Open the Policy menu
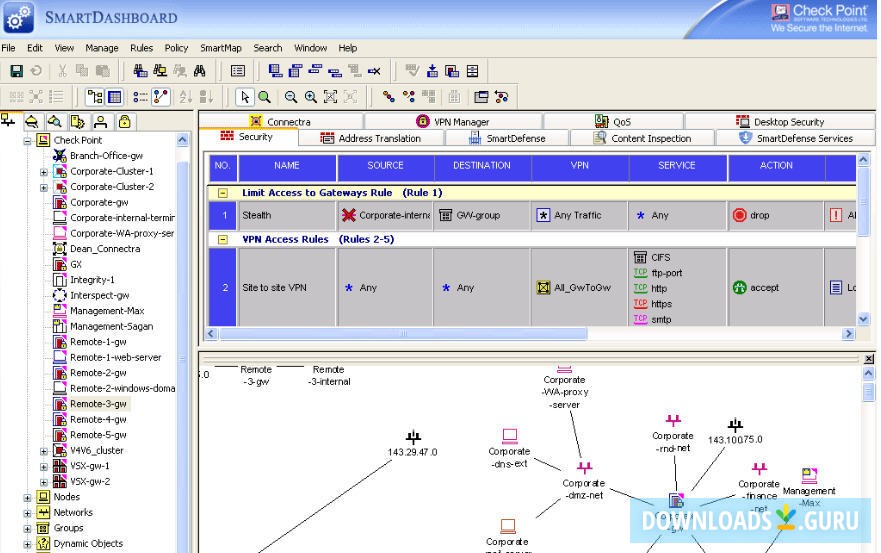Viewport: 881px width, 553px height. pos(176,48)
